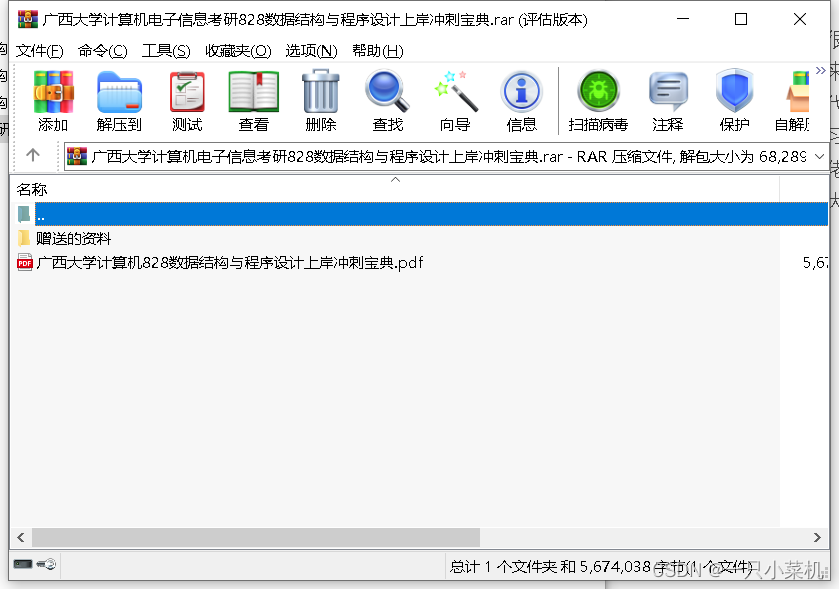Run the 测试 (Test) archive tool
839x589 pixels.
tap(187, 101)
